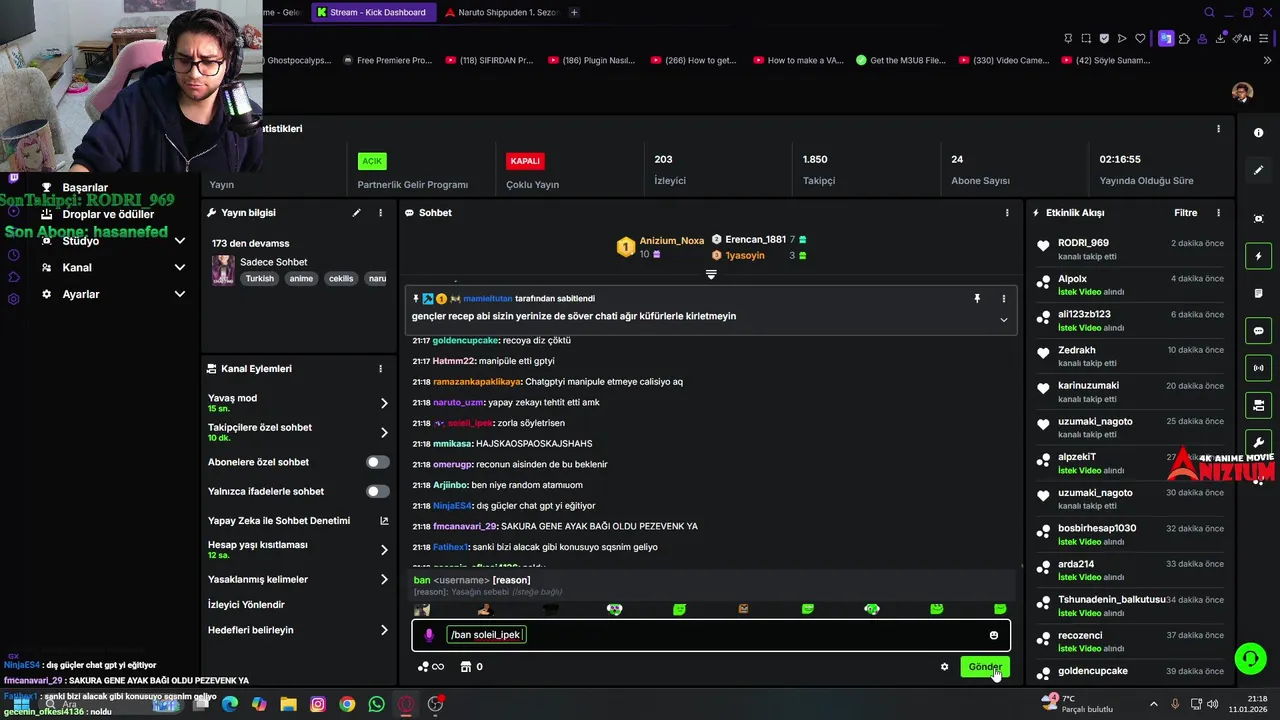Open statistics panel three-dot menu
Viewport: 1280px width, 720px height.
pyautogui.click(x=1218, y=129)
